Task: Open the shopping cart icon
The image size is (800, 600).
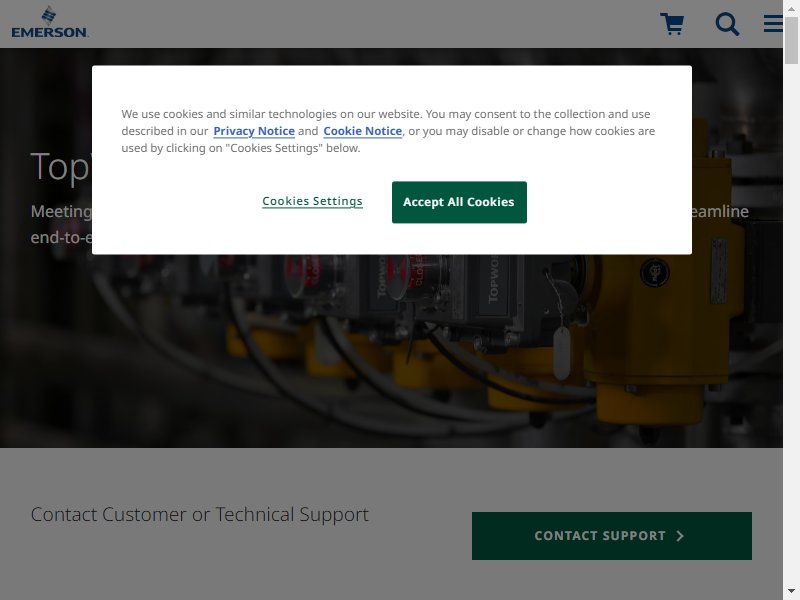Action: tap(672, 24)
